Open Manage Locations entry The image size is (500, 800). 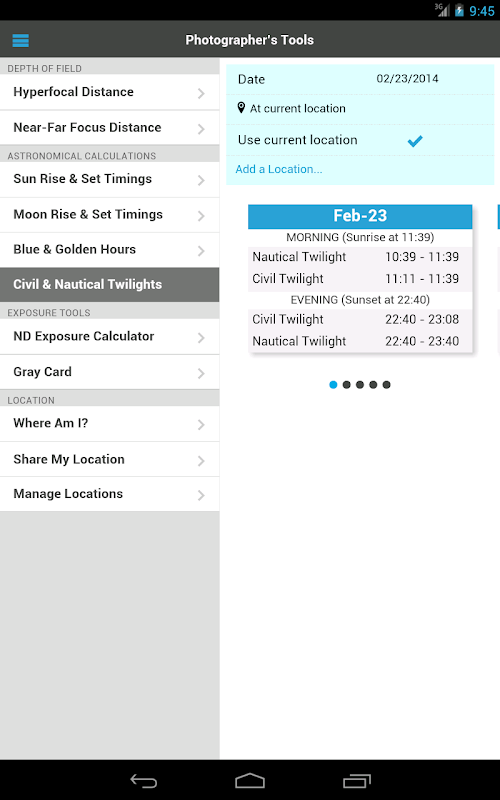(x=110, y=494)
